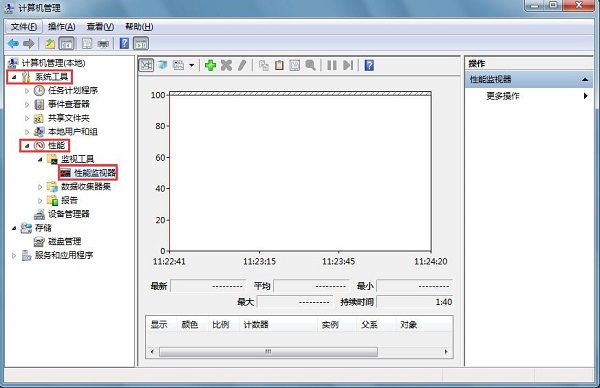Click the Properties toolbar icon
Screen dimensions: 600x388
coord(87,44)
